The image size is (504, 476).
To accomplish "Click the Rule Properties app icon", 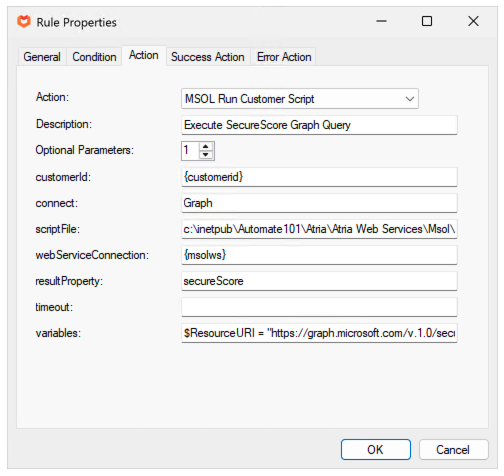I will click(24, 22).
